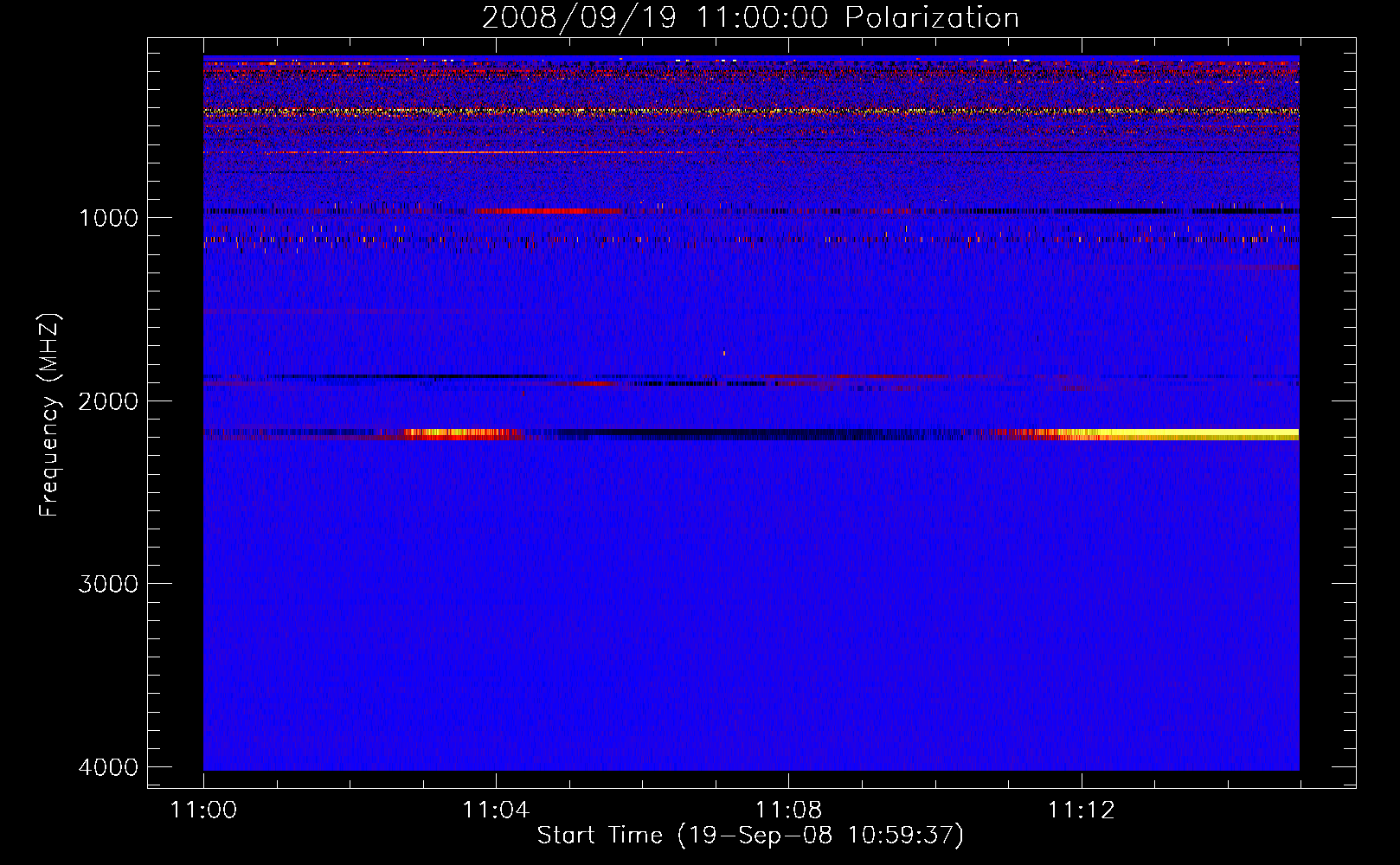Select the 'Frequency (MHZ)' axis label

(49, 415)
